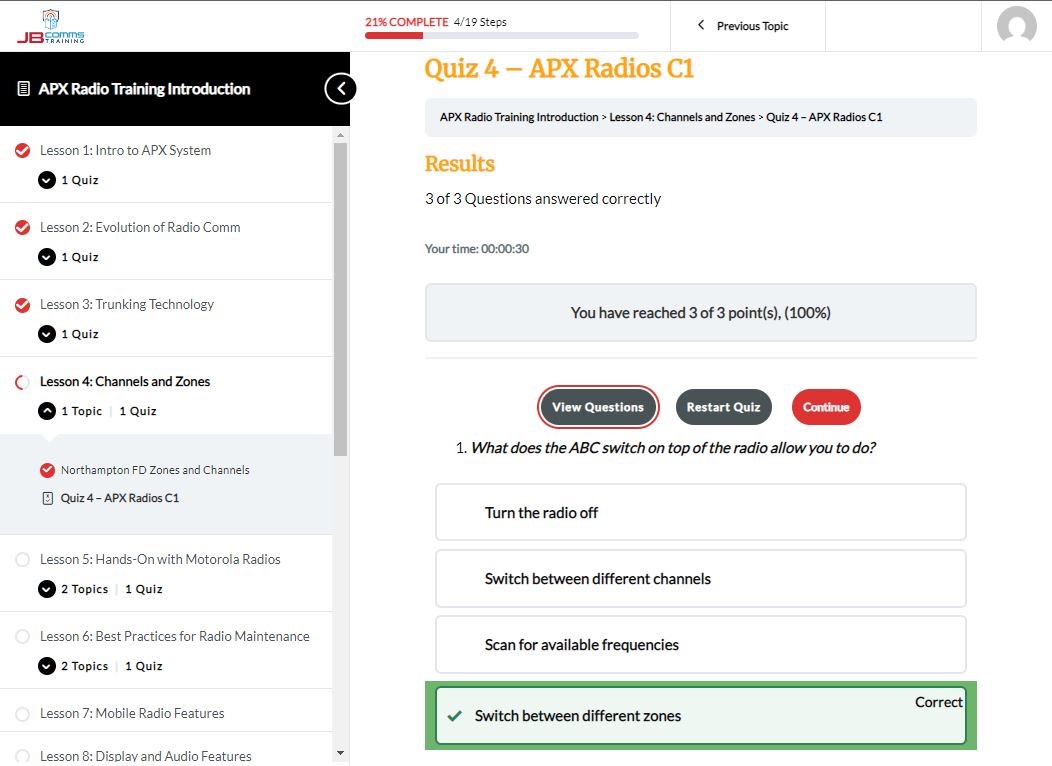Click the Northampton FD topic completed checkmark
Screen dimensions: 1052x766
47,470
